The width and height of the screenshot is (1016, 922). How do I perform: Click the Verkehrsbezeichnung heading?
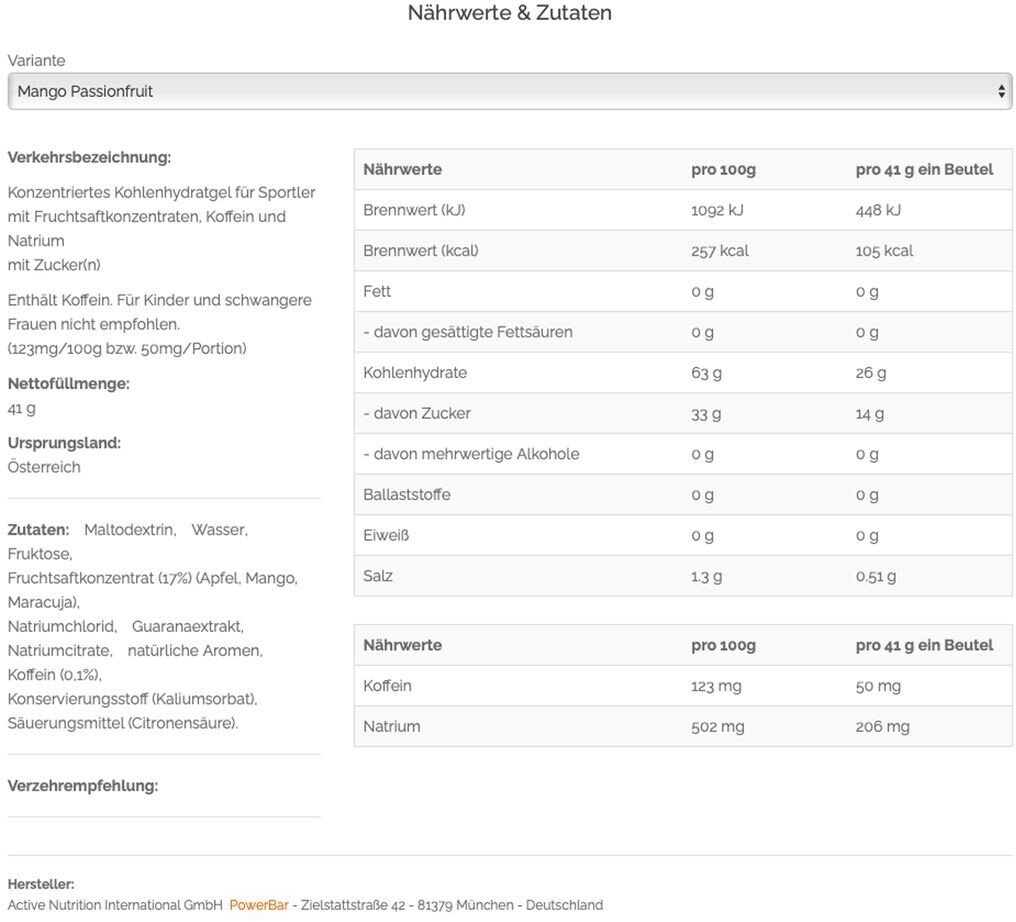[89, 157]
